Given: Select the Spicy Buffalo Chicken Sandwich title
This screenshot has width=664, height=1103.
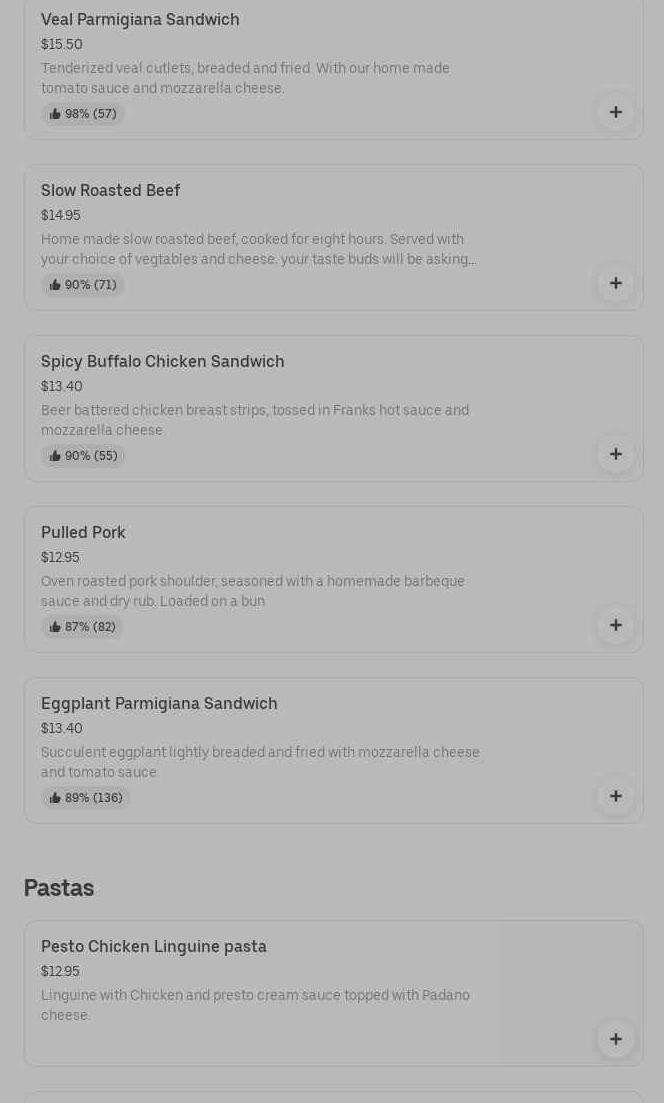Looking at the screenshot, I should coord(162,361).
